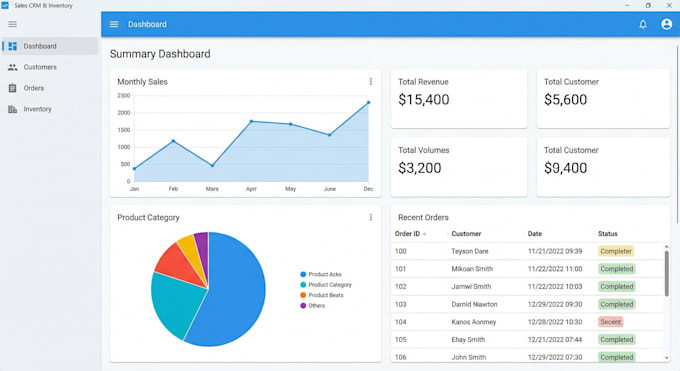Select customer Kanos Aonmey

[474, 322]
